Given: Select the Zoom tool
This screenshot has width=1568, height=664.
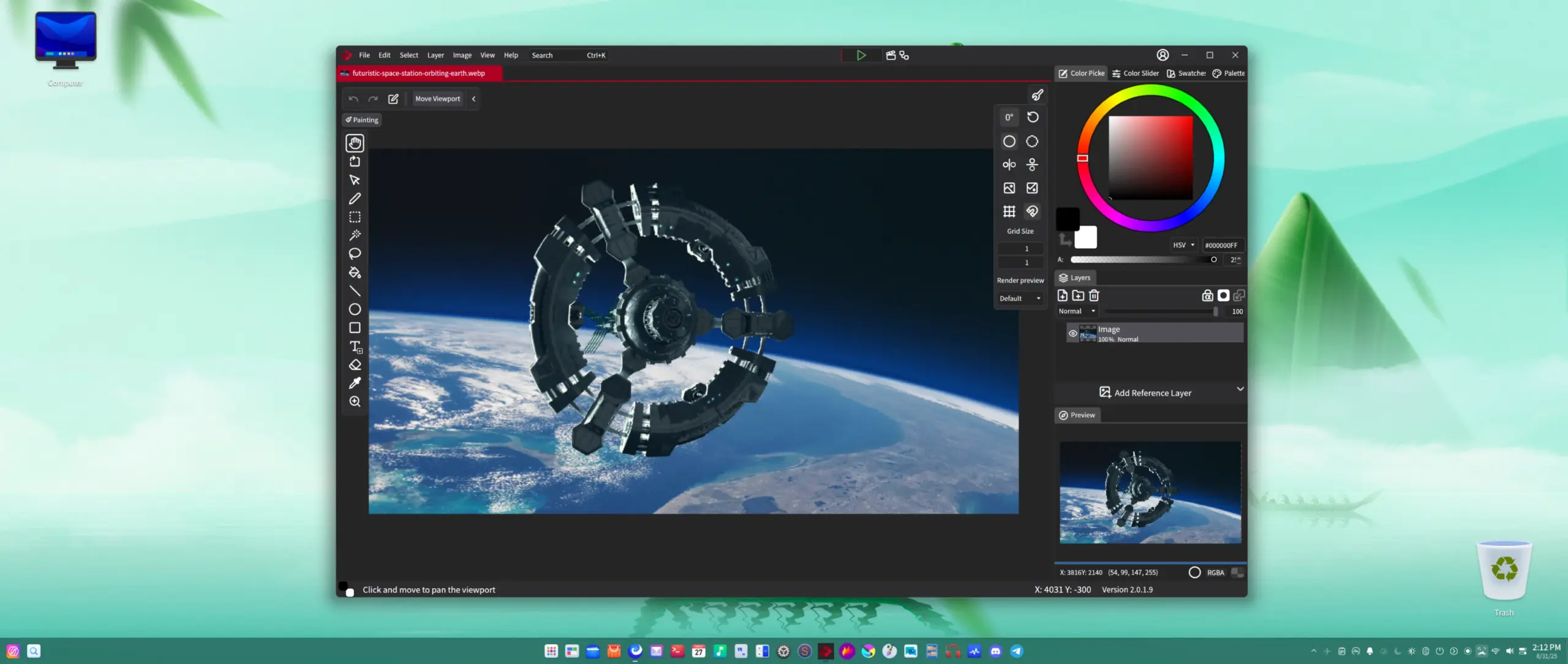Looking at the screenshot, I should pos(355,402).
